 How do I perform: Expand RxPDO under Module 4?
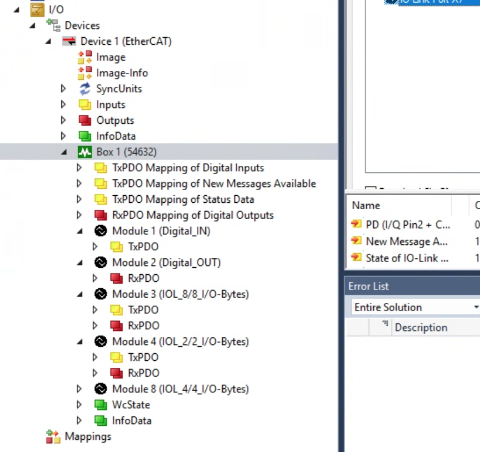[x=95, y=373]
